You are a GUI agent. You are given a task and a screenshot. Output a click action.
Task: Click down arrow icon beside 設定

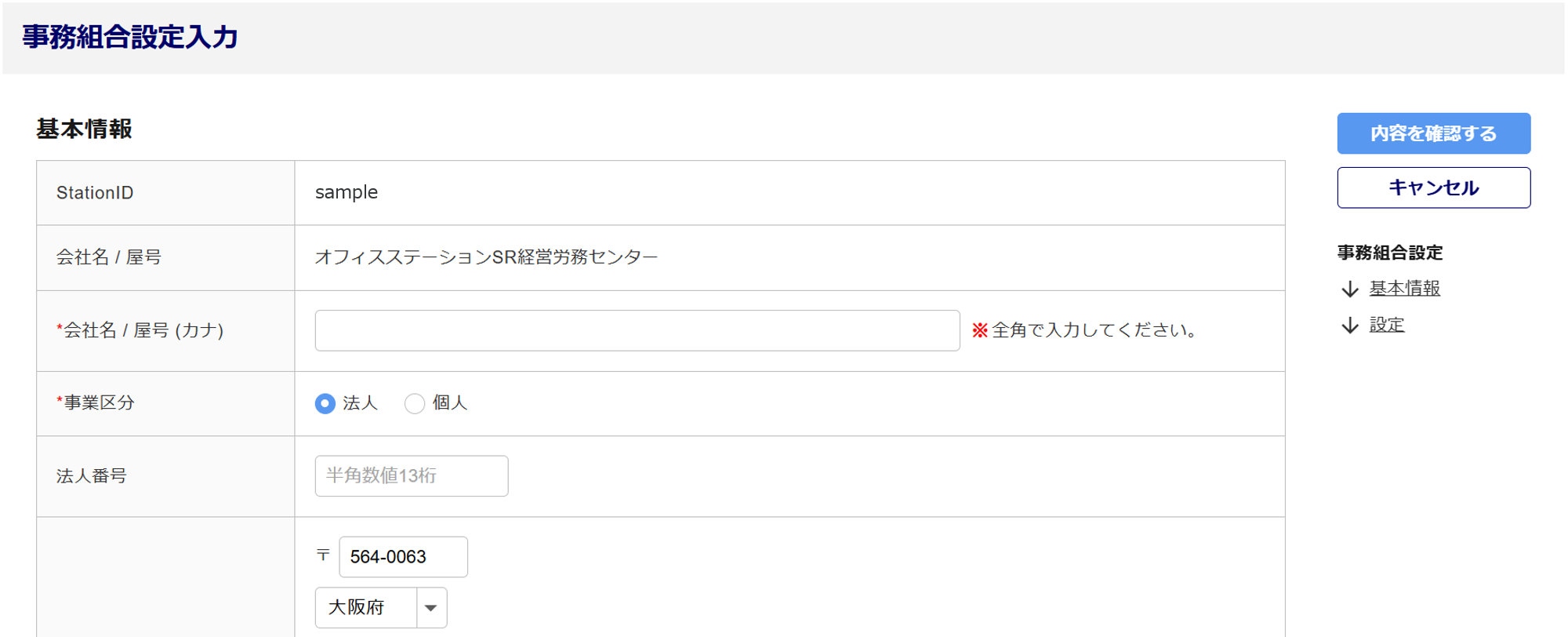(1349, 326)
